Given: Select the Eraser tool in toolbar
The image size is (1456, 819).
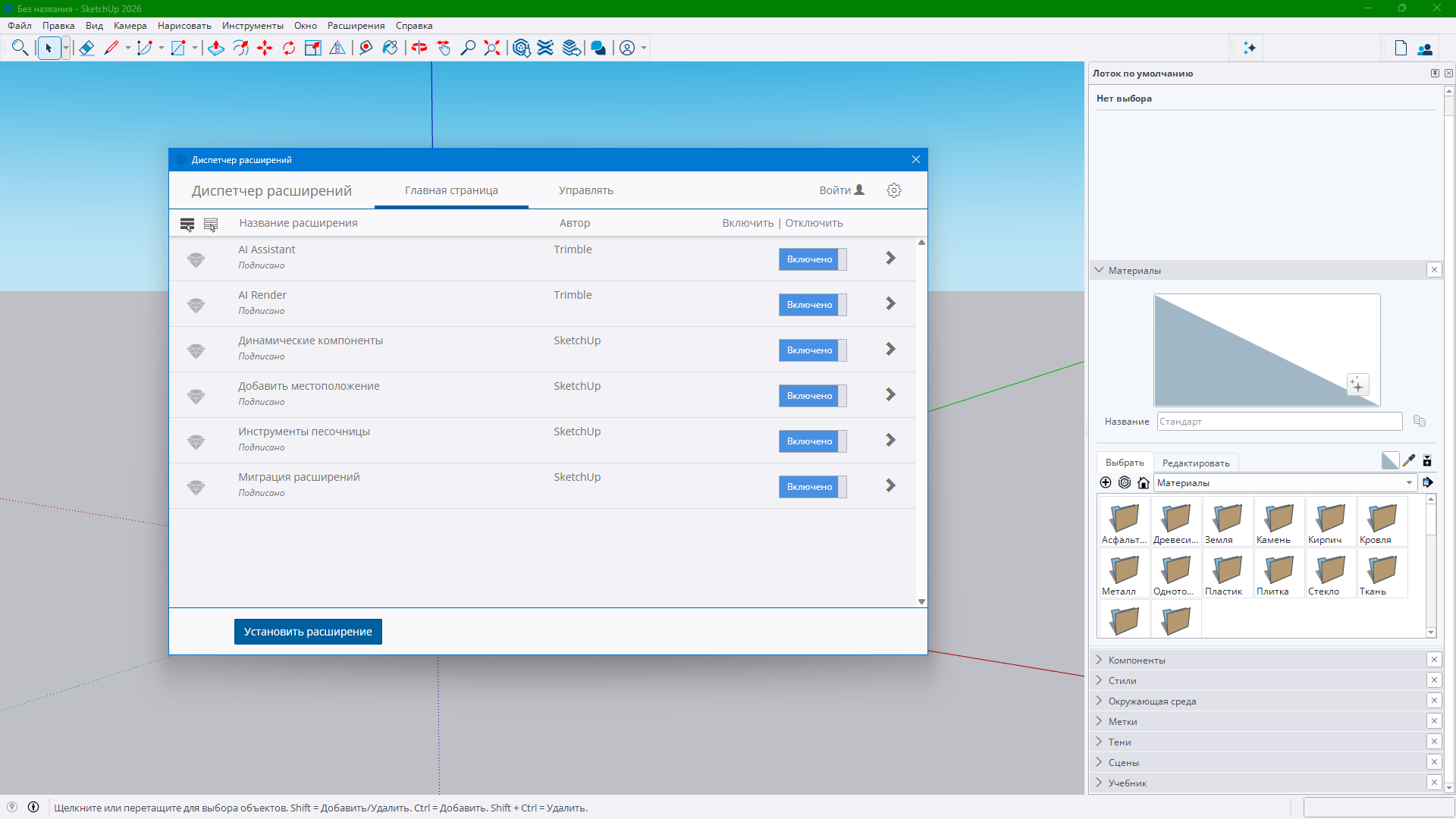Looking at the screenshot, I should click(x=86, y=48).
